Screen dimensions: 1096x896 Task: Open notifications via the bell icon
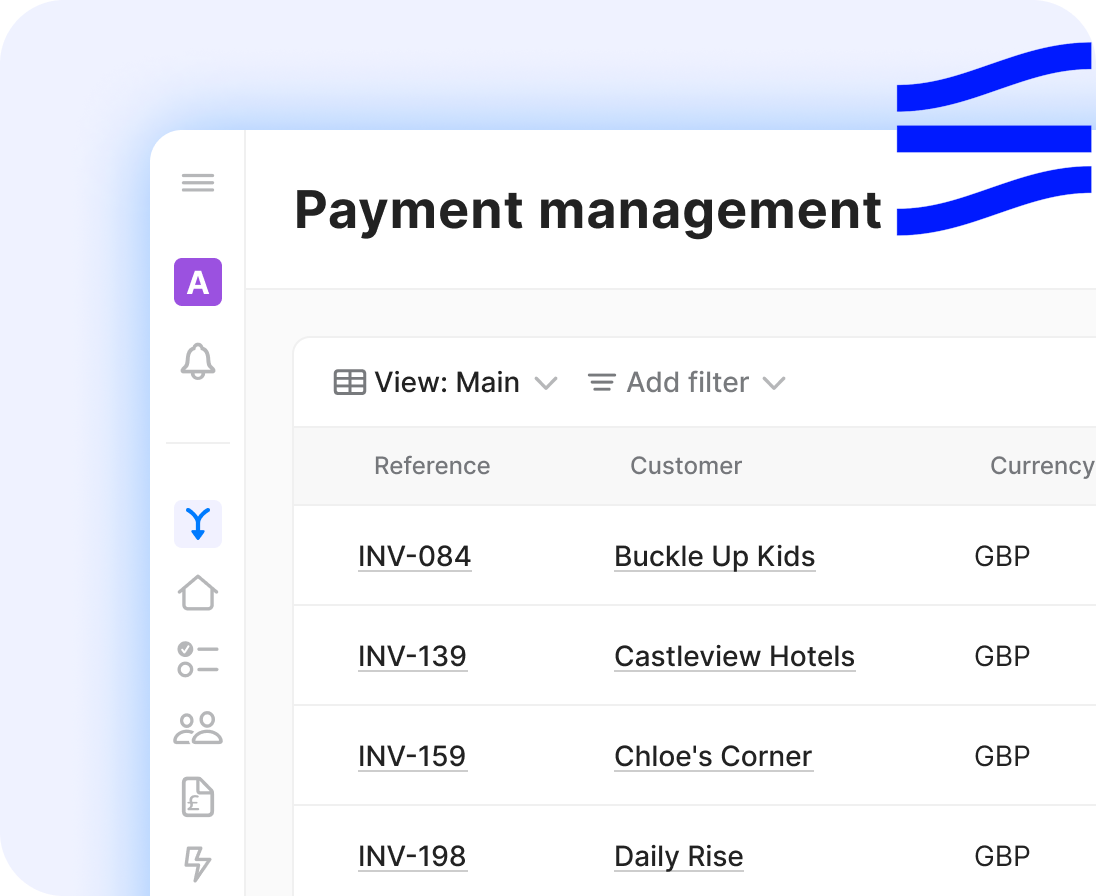pos(198,364)
